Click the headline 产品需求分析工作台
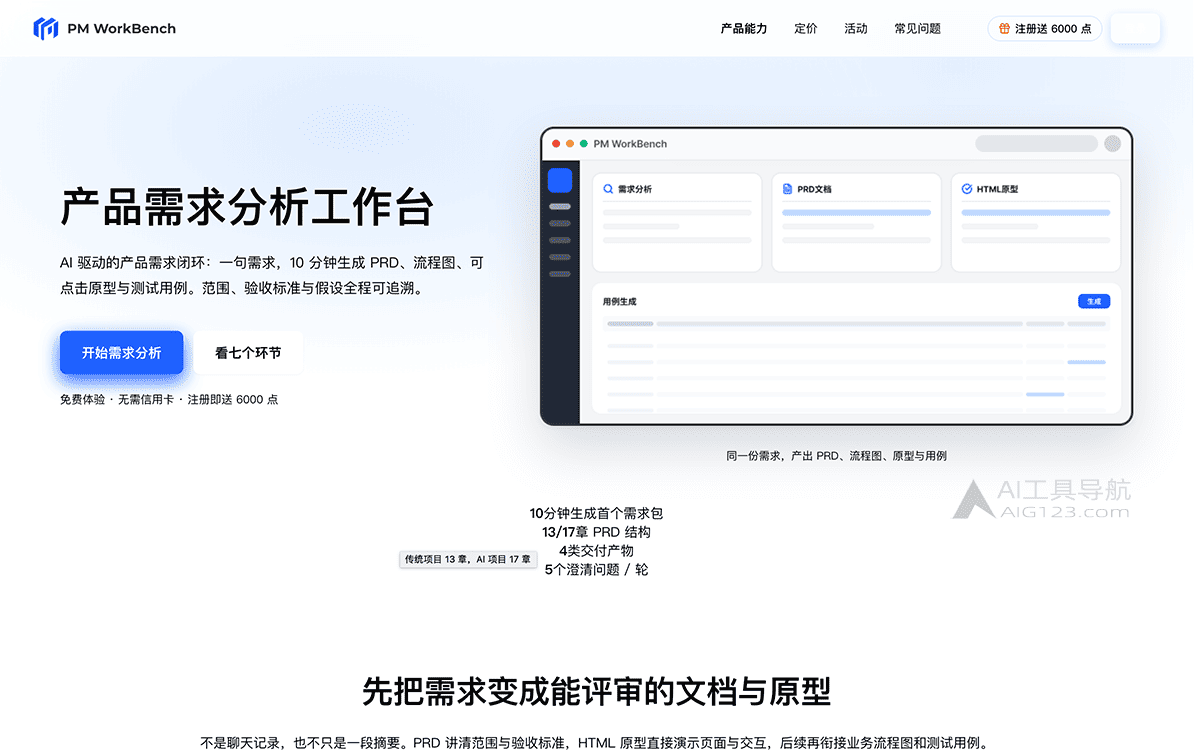Viewport: 1200px width, 750px height. (x=247, y=208)
